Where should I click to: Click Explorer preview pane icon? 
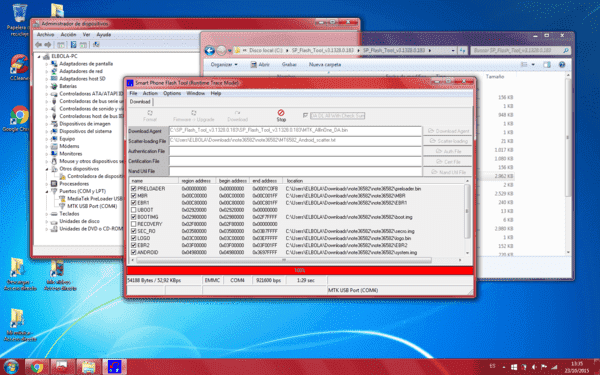point(547,65)
